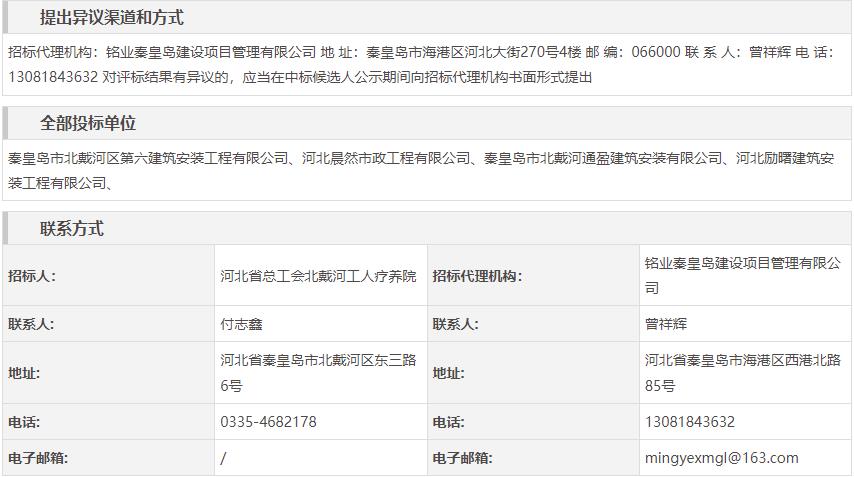Click 13081843632 in the contact table

(690, 422)
